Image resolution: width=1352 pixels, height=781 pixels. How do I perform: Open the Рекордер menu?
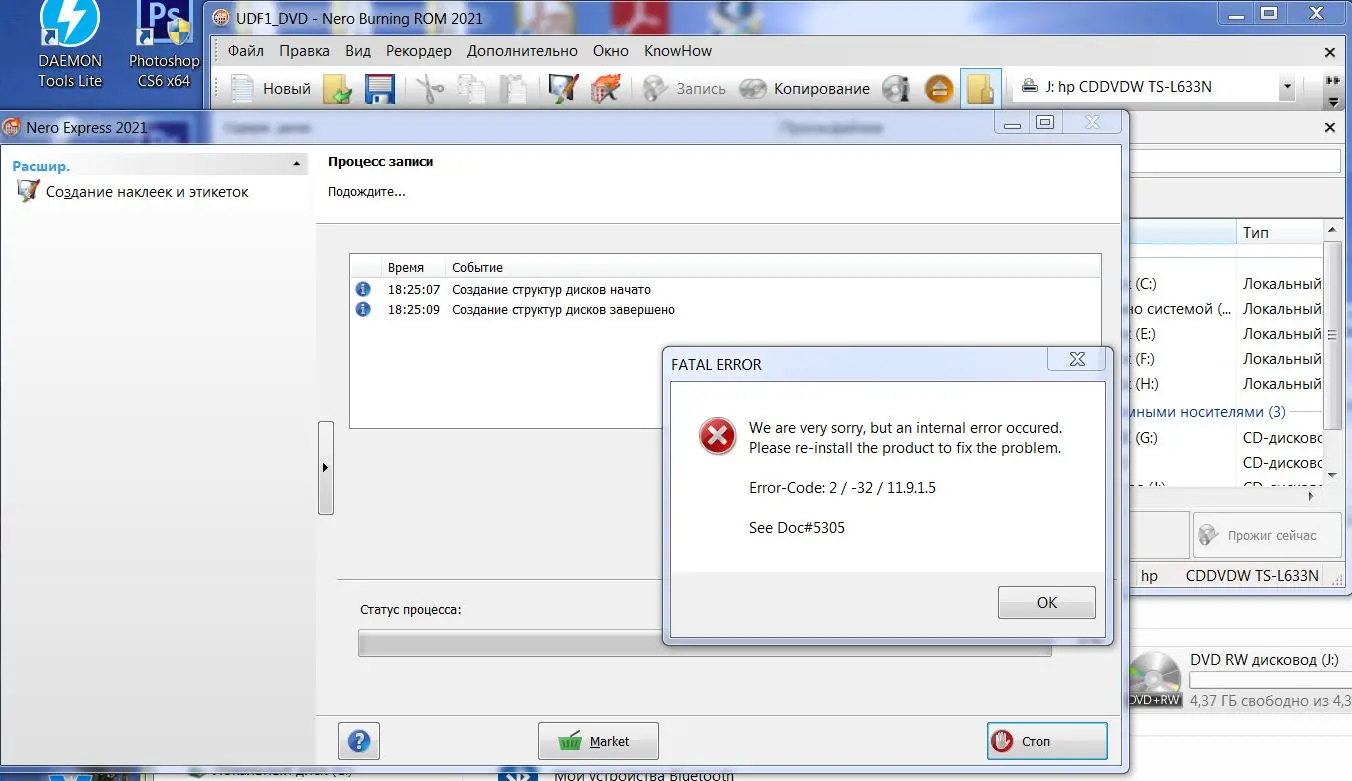pyautogui.click(x=419, y=51)
